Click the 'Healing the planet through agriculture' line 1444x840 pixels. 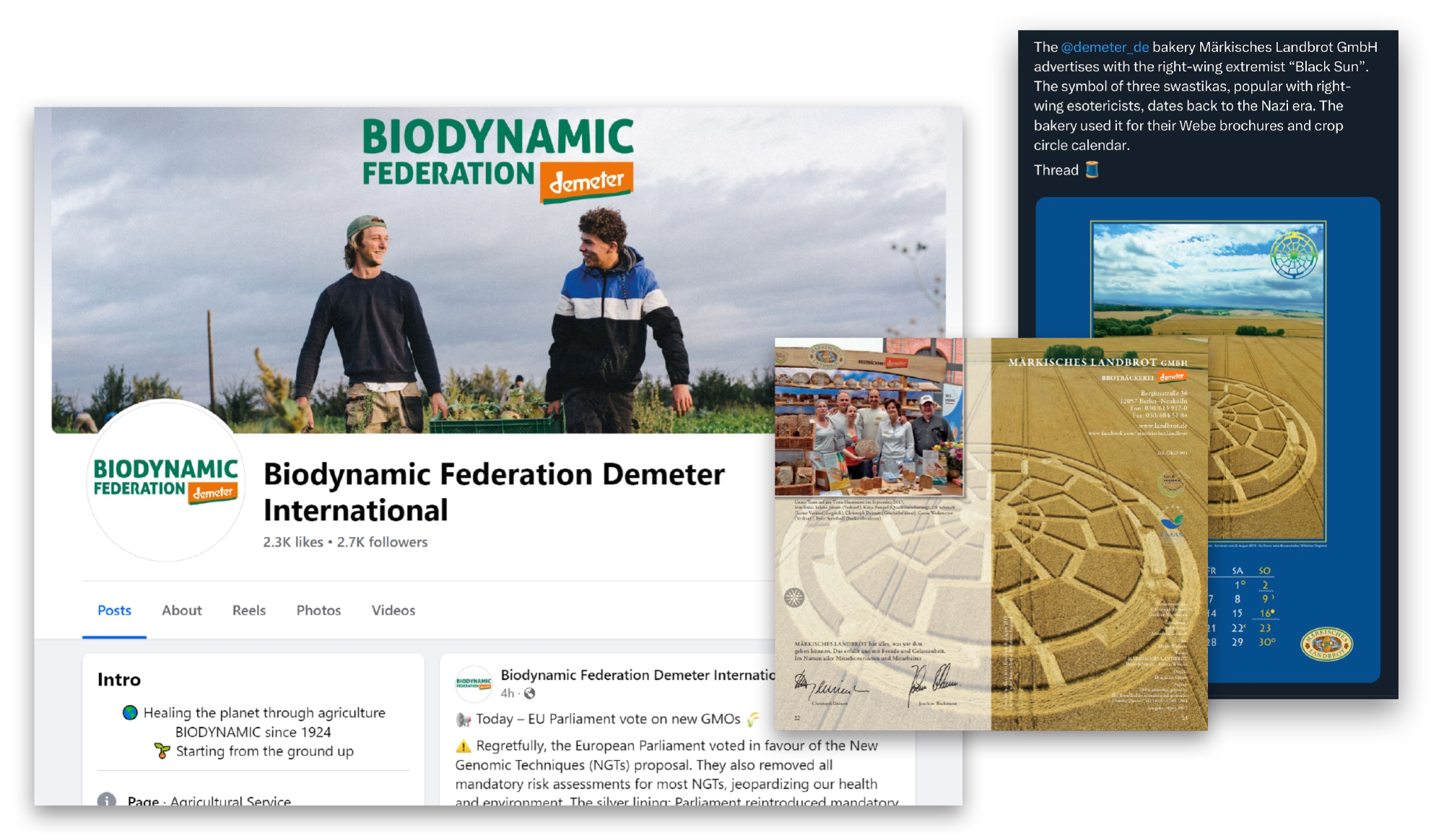coord(264,713)
